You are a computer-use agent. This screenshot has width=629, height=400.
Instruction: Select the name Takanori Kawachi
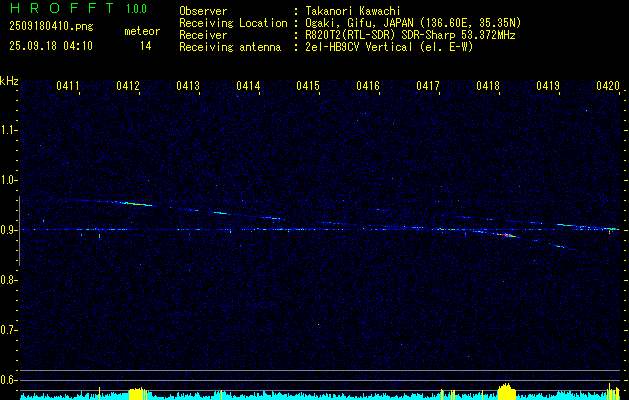click(x=353, y=11)
